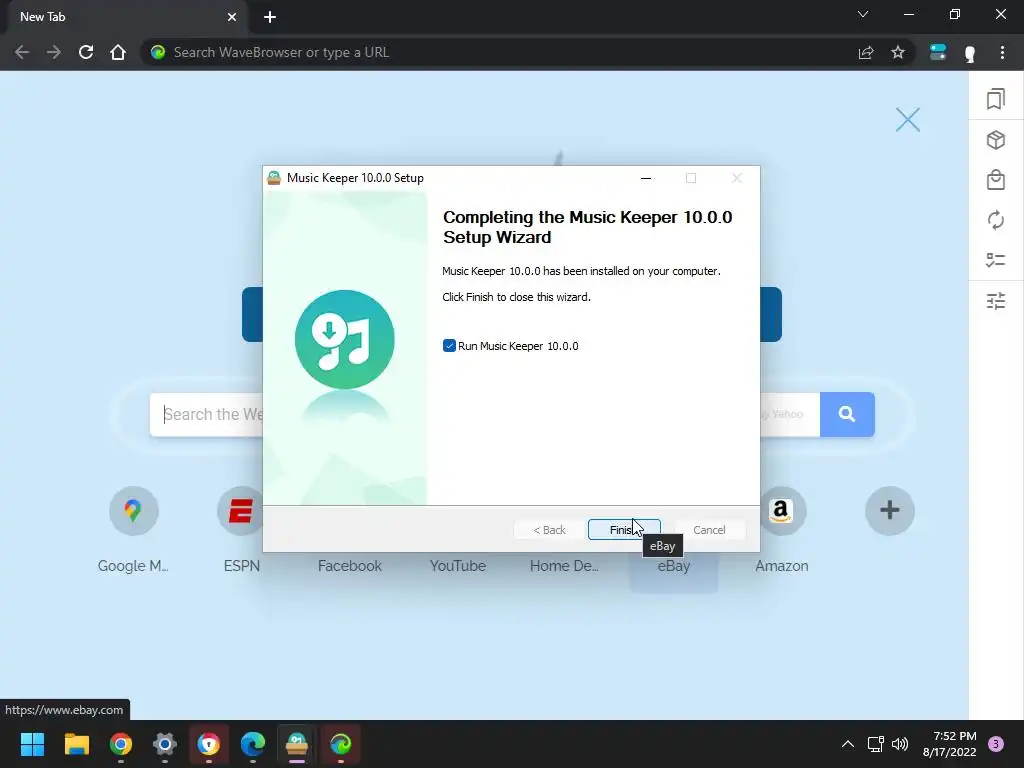
Task: Share this page using the share icon
Action: [866, 52]
